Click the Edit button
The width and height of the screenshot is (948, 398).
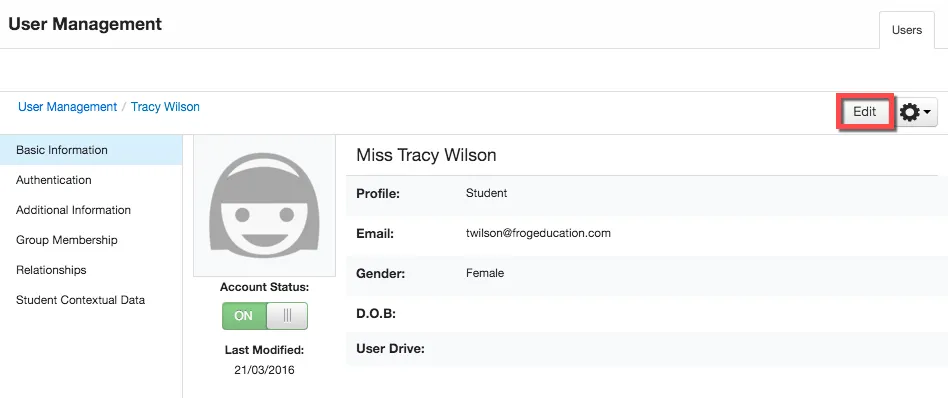click(864, 112)
